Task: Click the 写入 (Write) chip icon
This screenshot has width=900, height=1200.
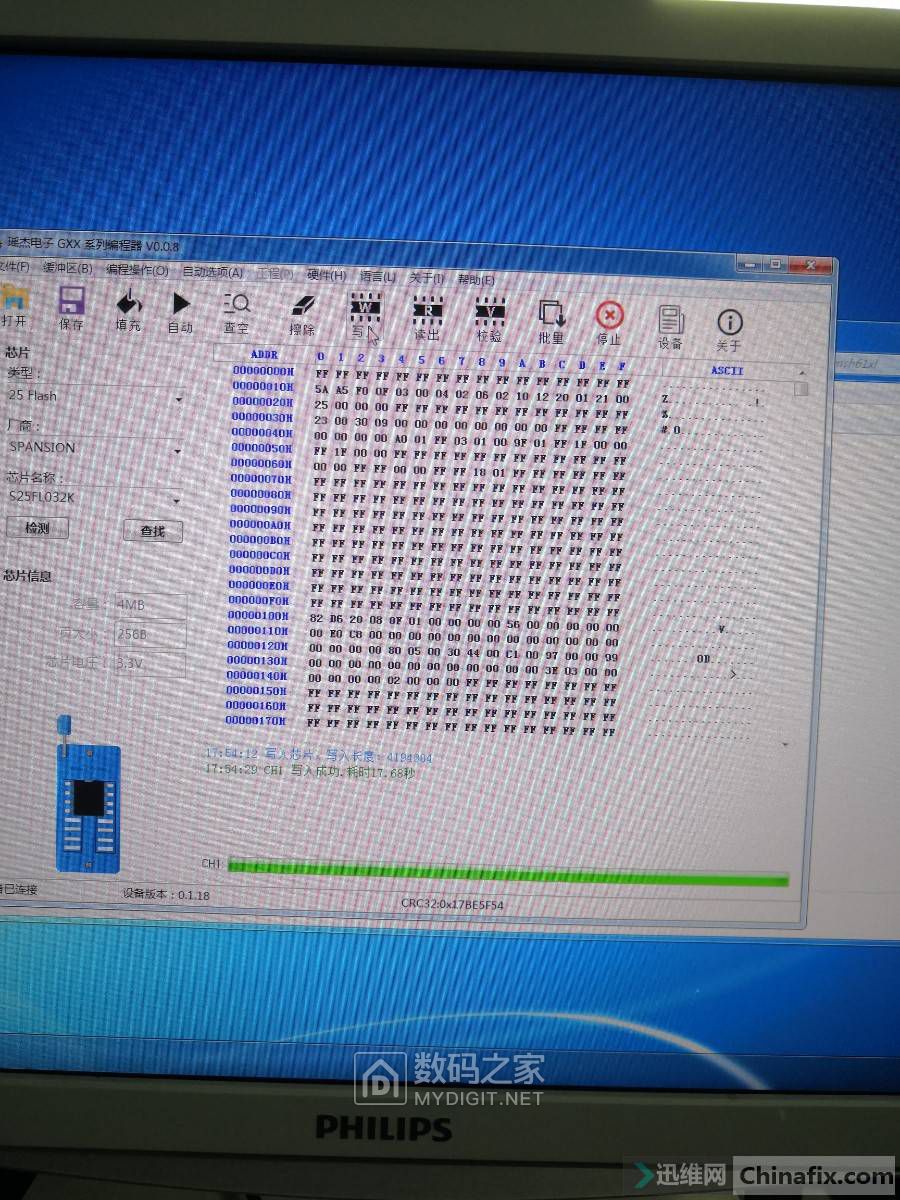Action: click(365, 306)
